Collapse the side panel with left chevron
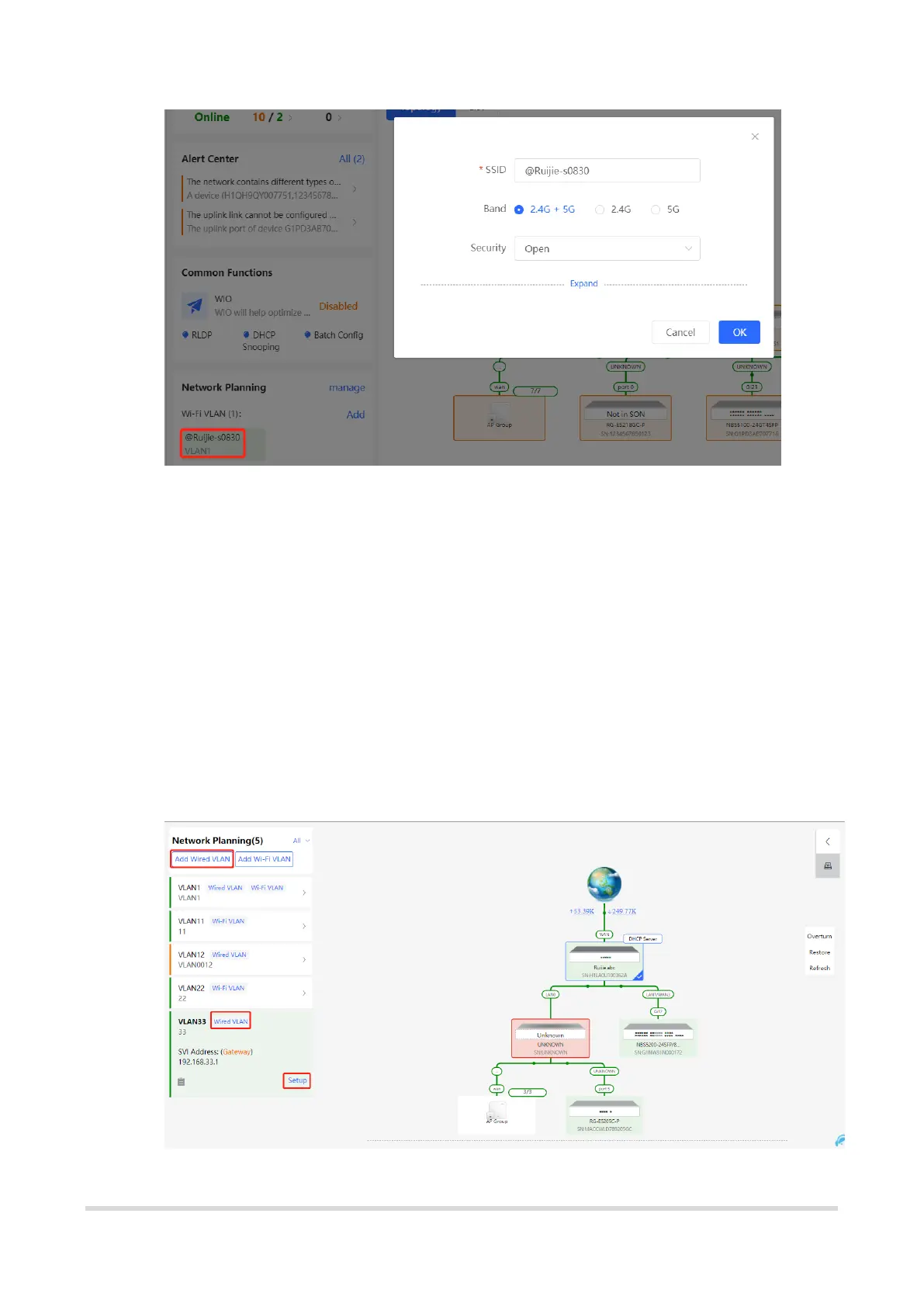Screen dimensions: 924x1307 (827, 841)
